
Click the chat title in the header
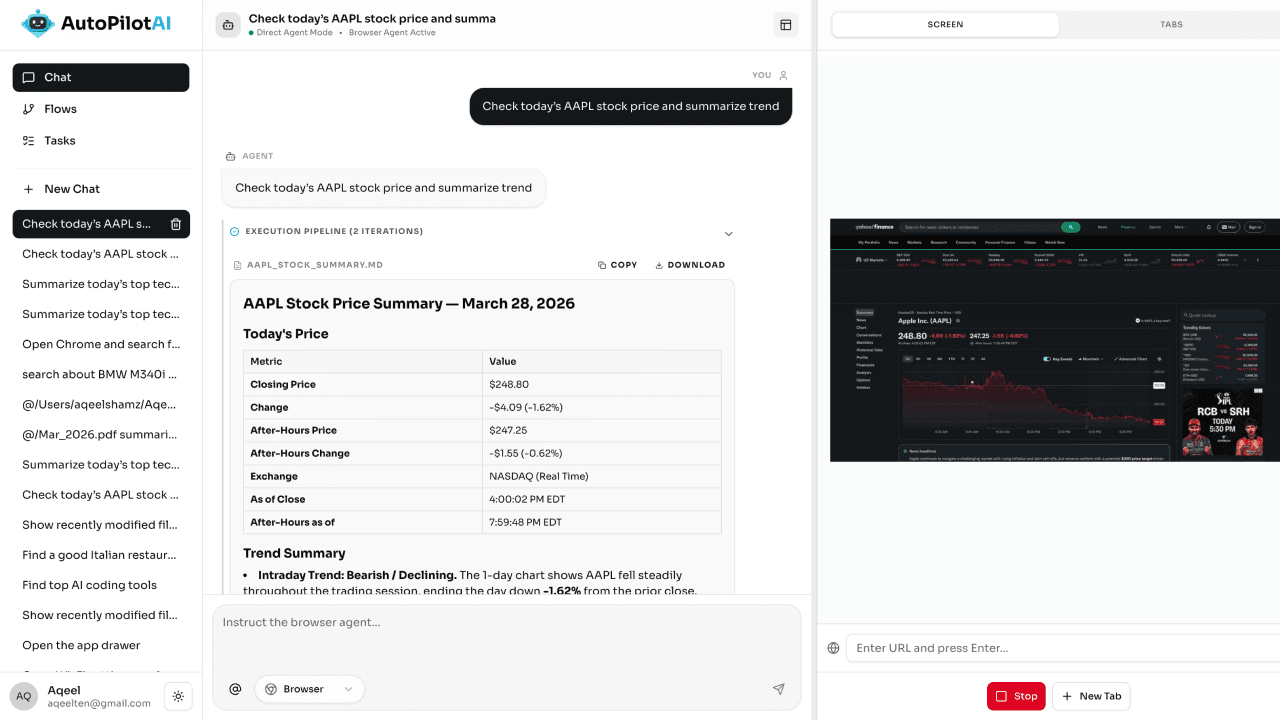[x=372, y=18]
